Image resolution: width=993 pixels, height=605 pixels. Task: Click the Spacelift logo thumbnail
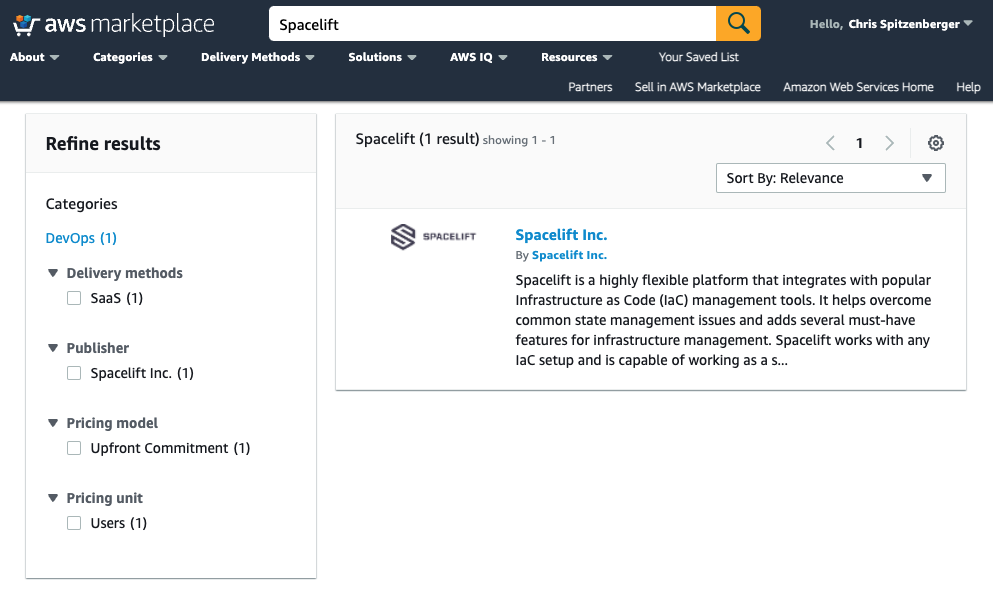click(433, 237)
